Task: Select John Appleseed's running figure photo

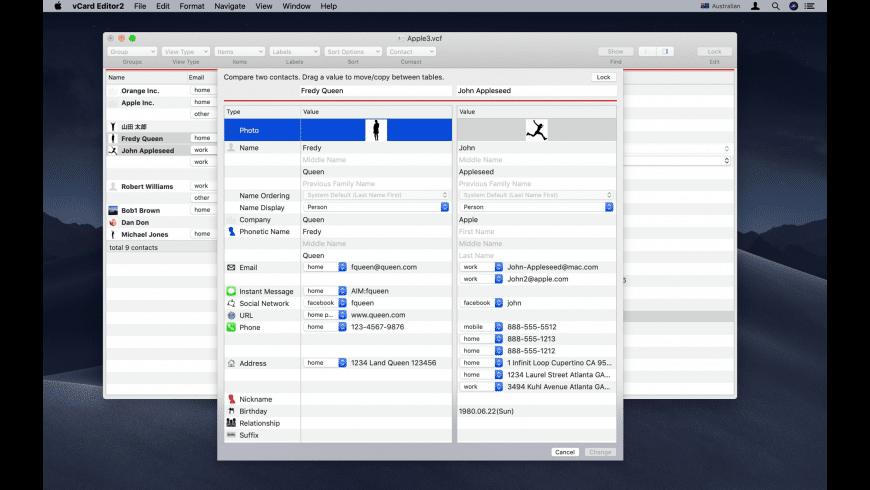Action: pyautogui.click(x=537, y=130)
